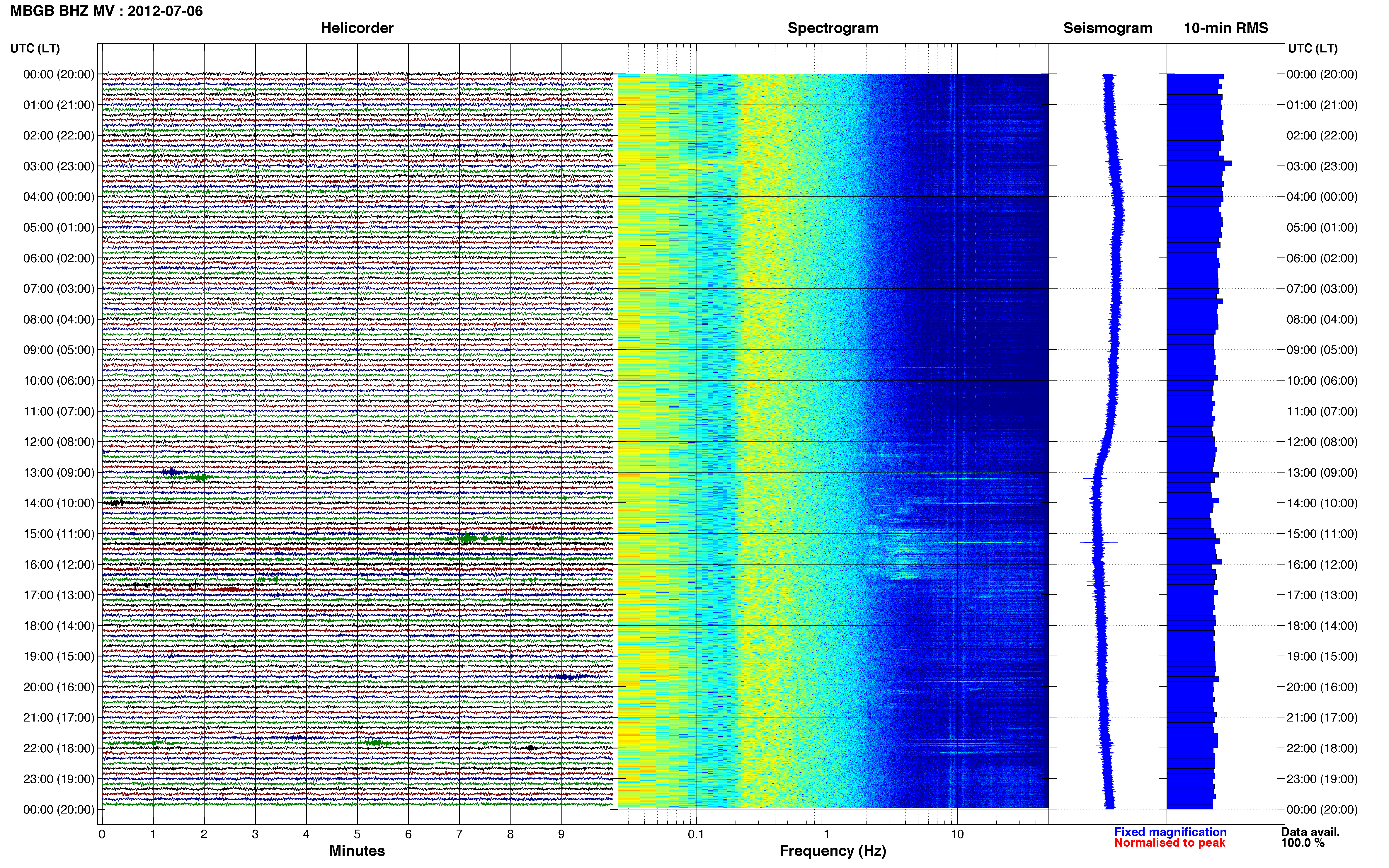Click the 'UTC (LT)' label beside the RMS panel
This screenshot has height=868, width=1389.
[x=1313, y=48]
